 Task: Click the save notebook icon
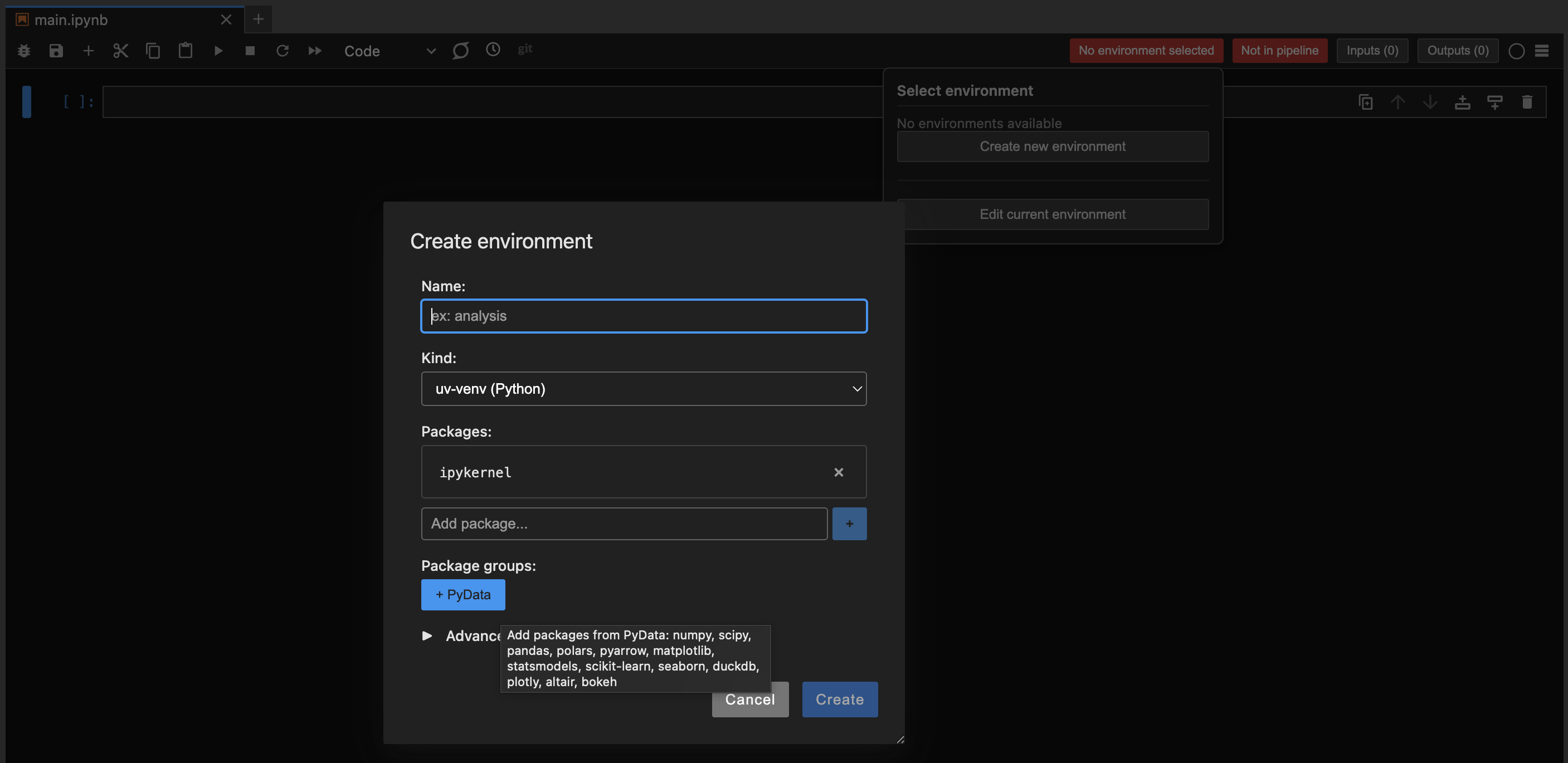[x=56, y=51]
